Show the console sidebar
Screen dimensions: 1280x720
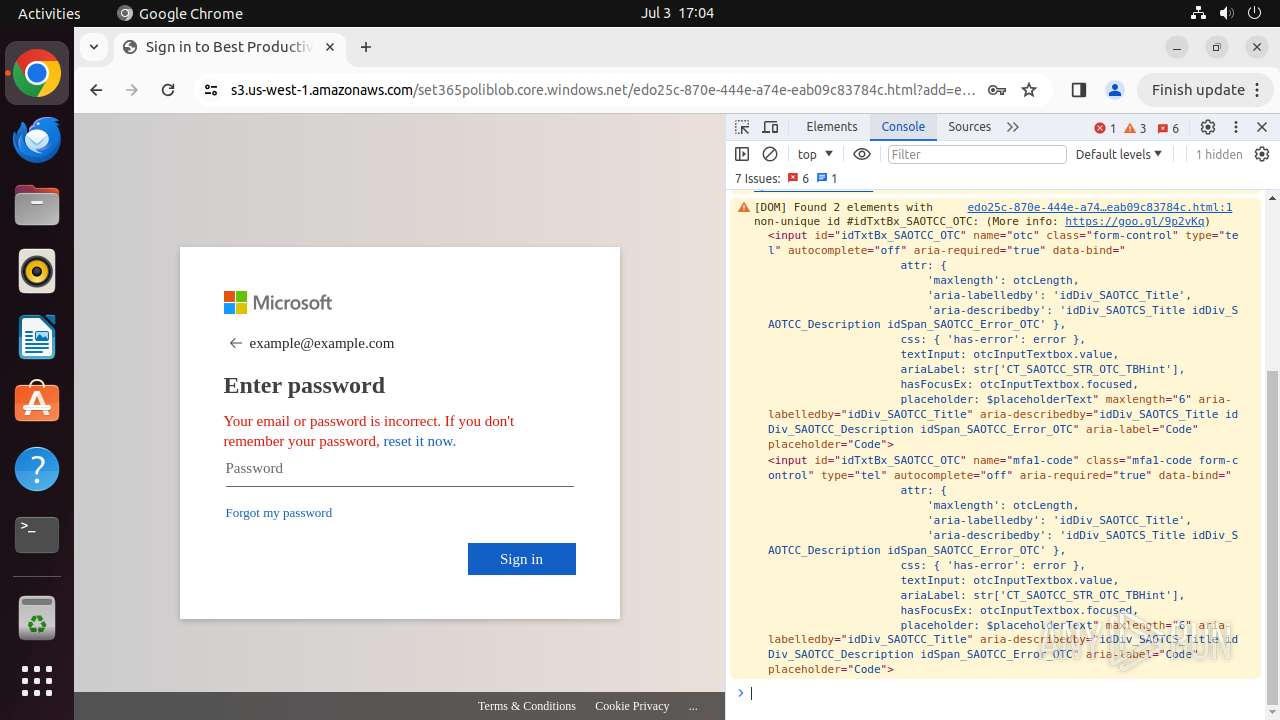[742, 154]
